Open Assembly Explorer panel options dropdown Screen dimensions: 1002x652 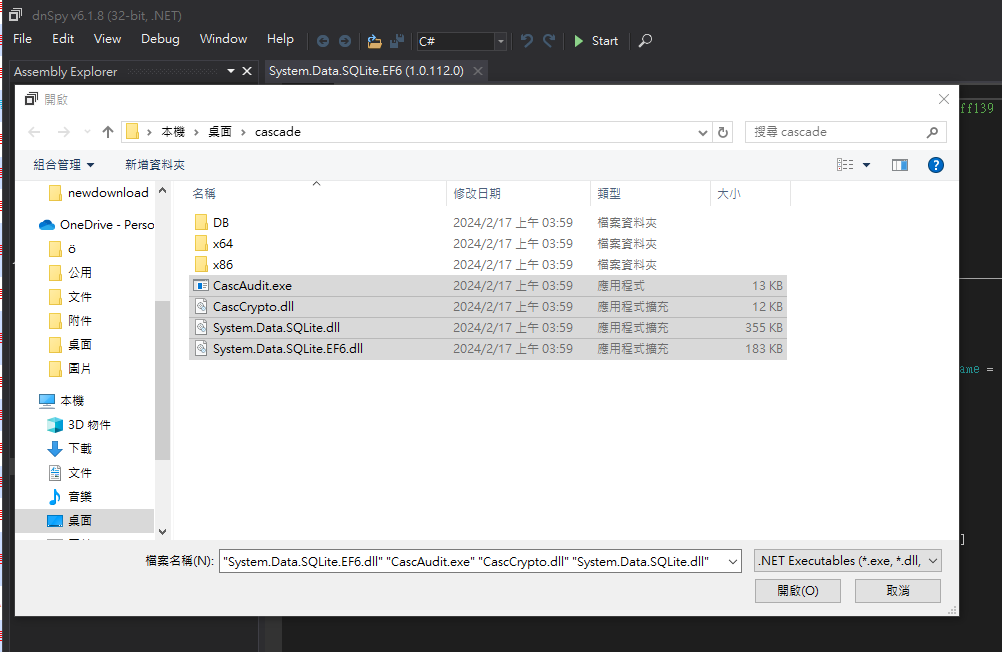coord(231,72)
